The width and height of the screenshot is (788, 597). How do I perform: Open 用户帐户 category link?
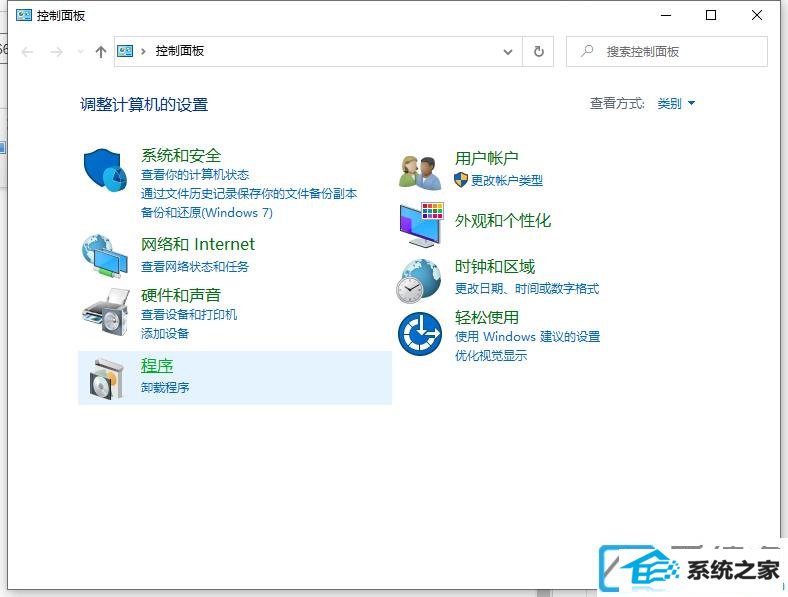pyautogui.click(x=486, y=158)
